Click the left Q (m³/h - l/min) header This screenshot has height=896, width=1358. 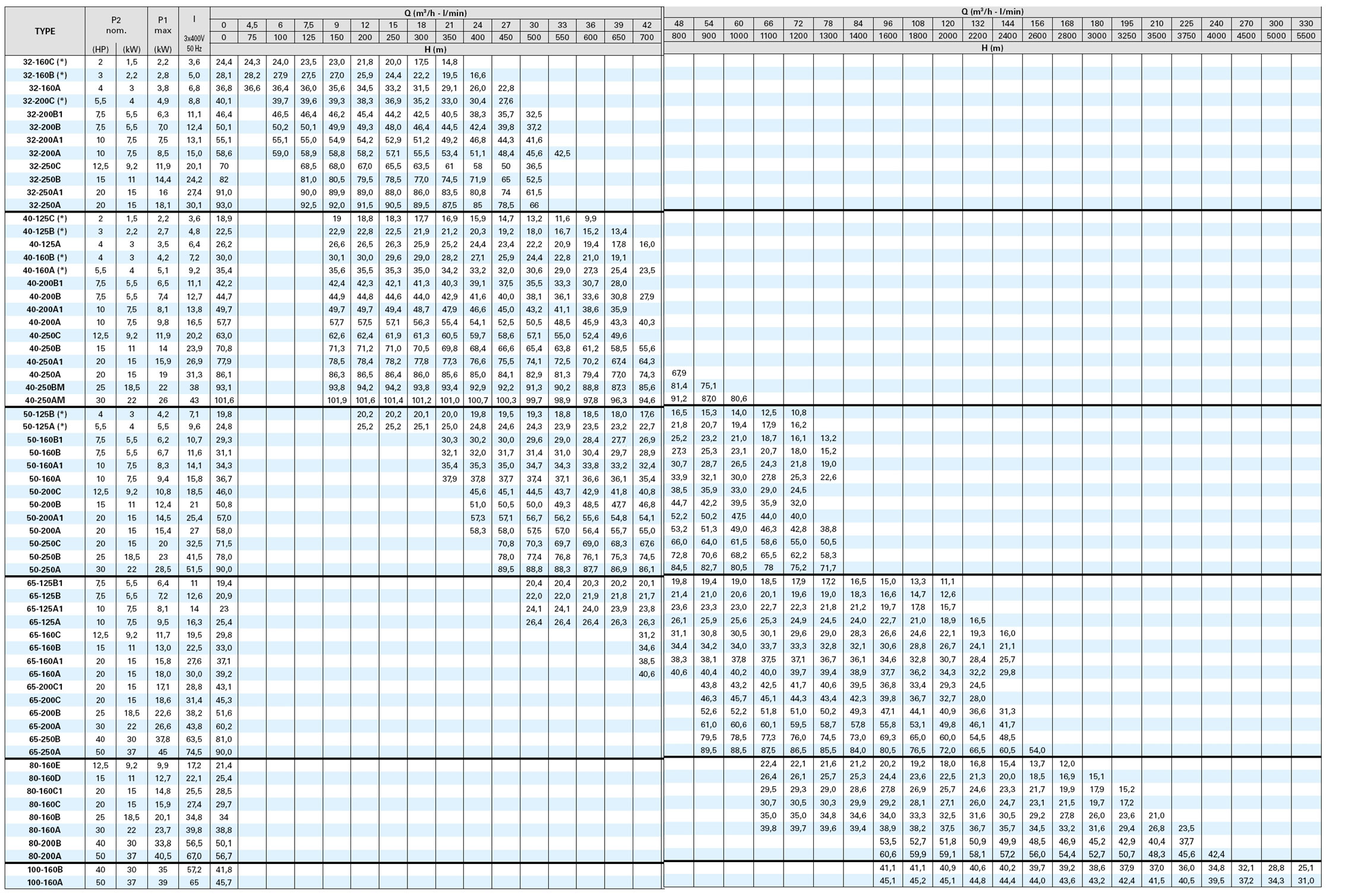coord(435,13)
